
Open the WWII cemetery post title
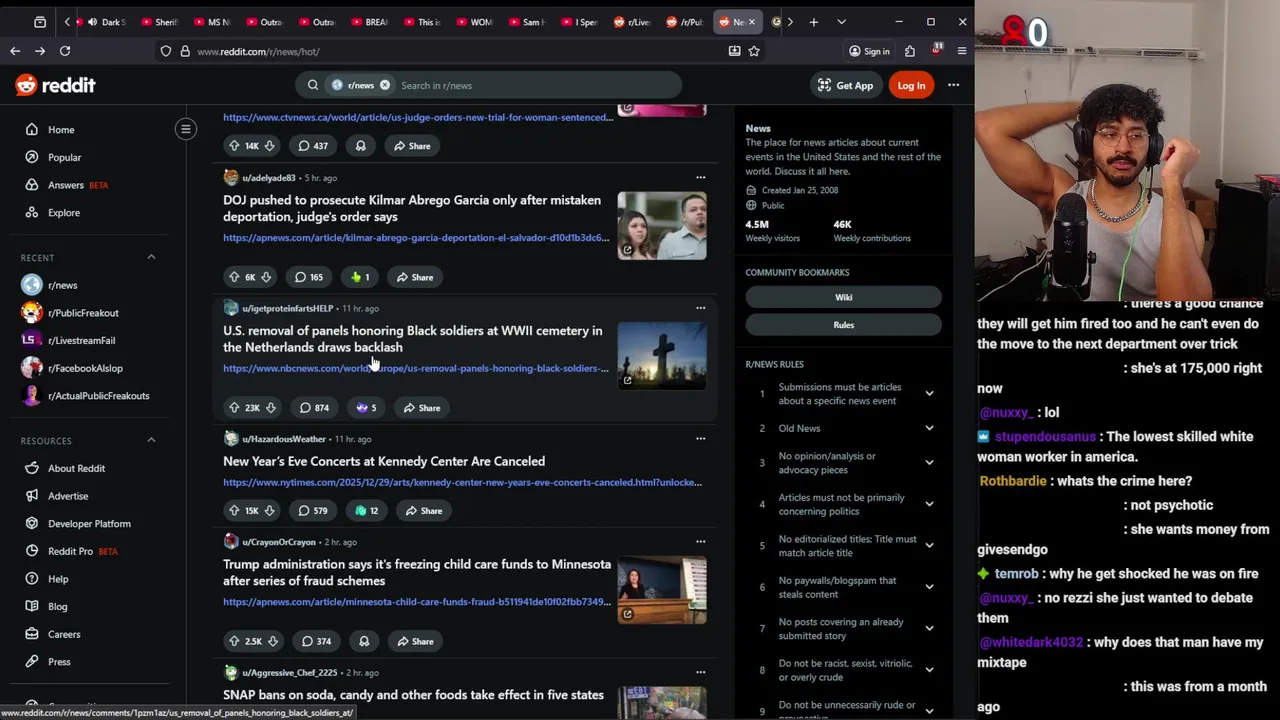click(x=412, y=339)
